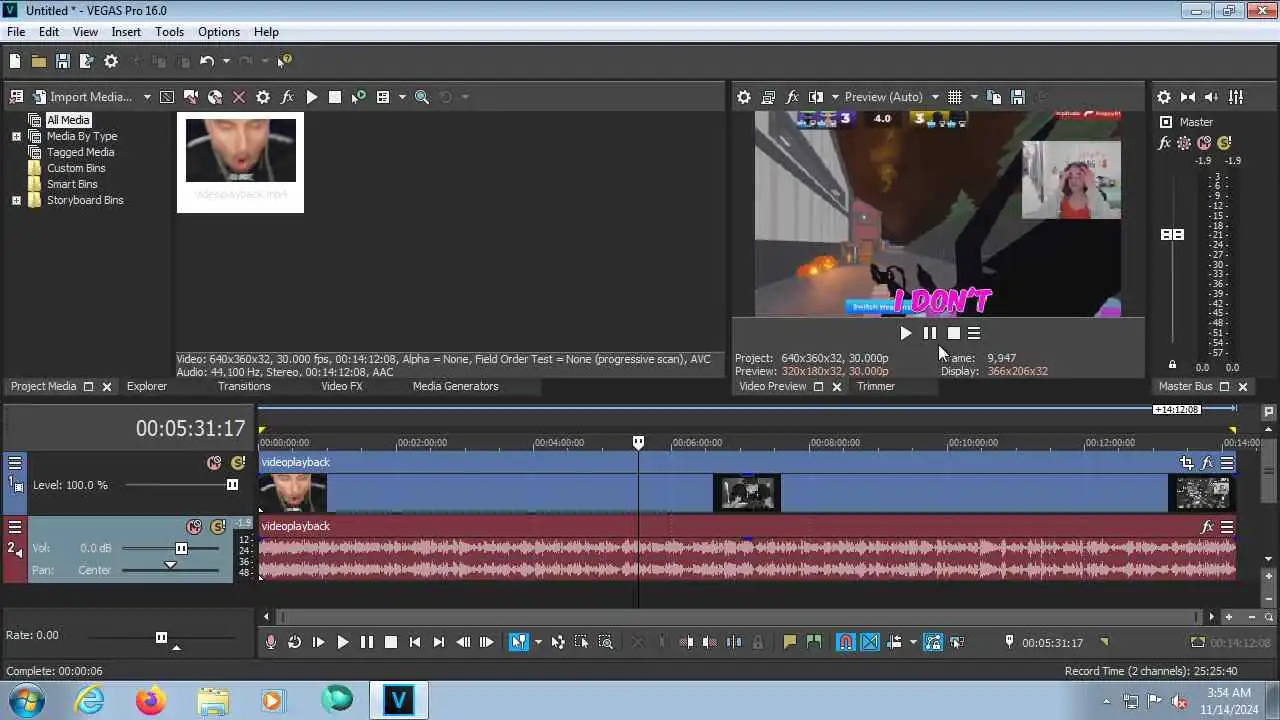Open event pan/crop on video event
This screenshot has height=720, width=1280.
1186,463
